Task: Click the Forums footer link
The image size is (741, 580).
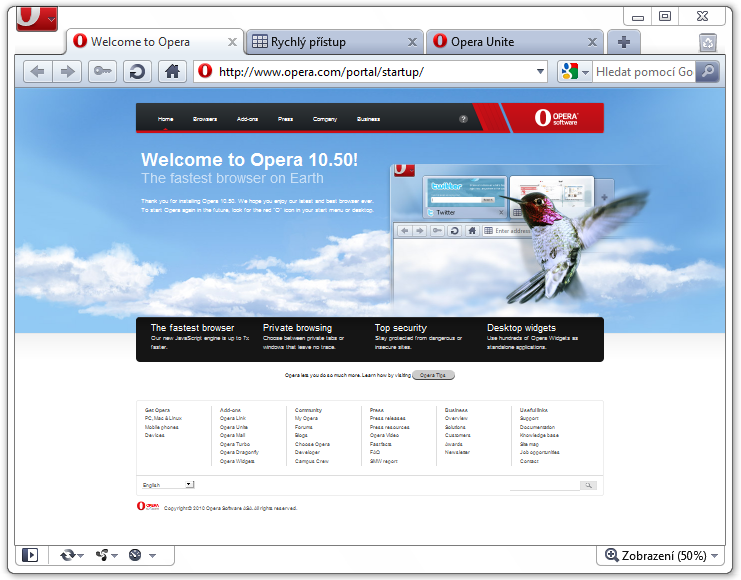Action: coord(303,427)
